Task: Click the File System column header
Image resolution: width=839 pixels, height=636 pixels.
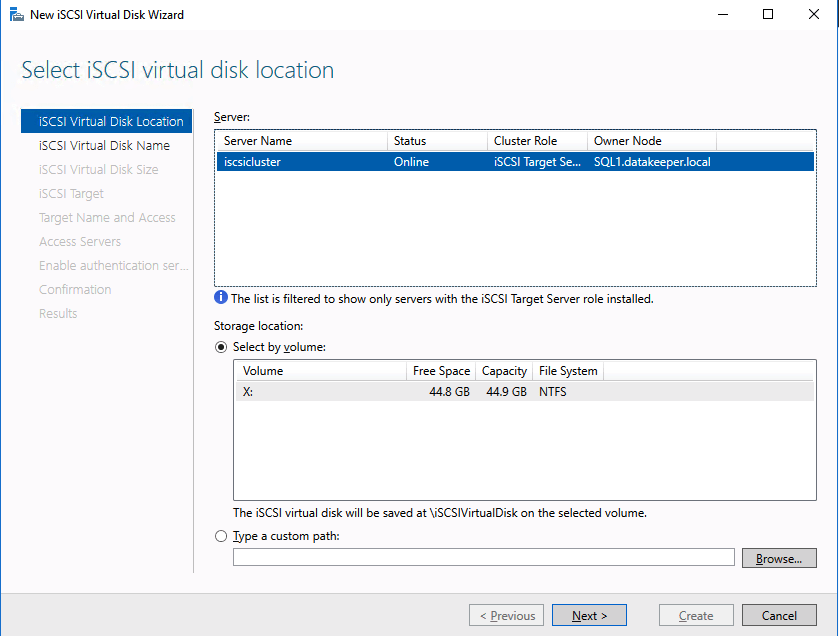Action: click(568, 371)
